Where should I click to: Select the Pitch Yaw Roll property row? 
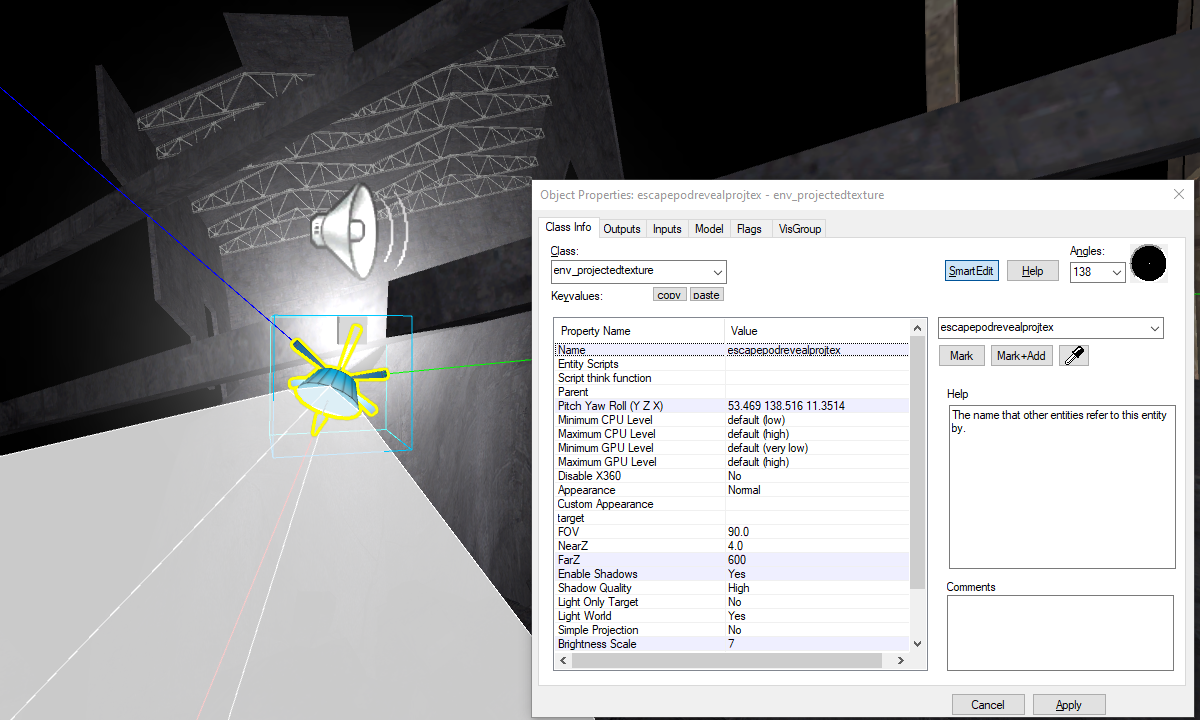(732, 406)
